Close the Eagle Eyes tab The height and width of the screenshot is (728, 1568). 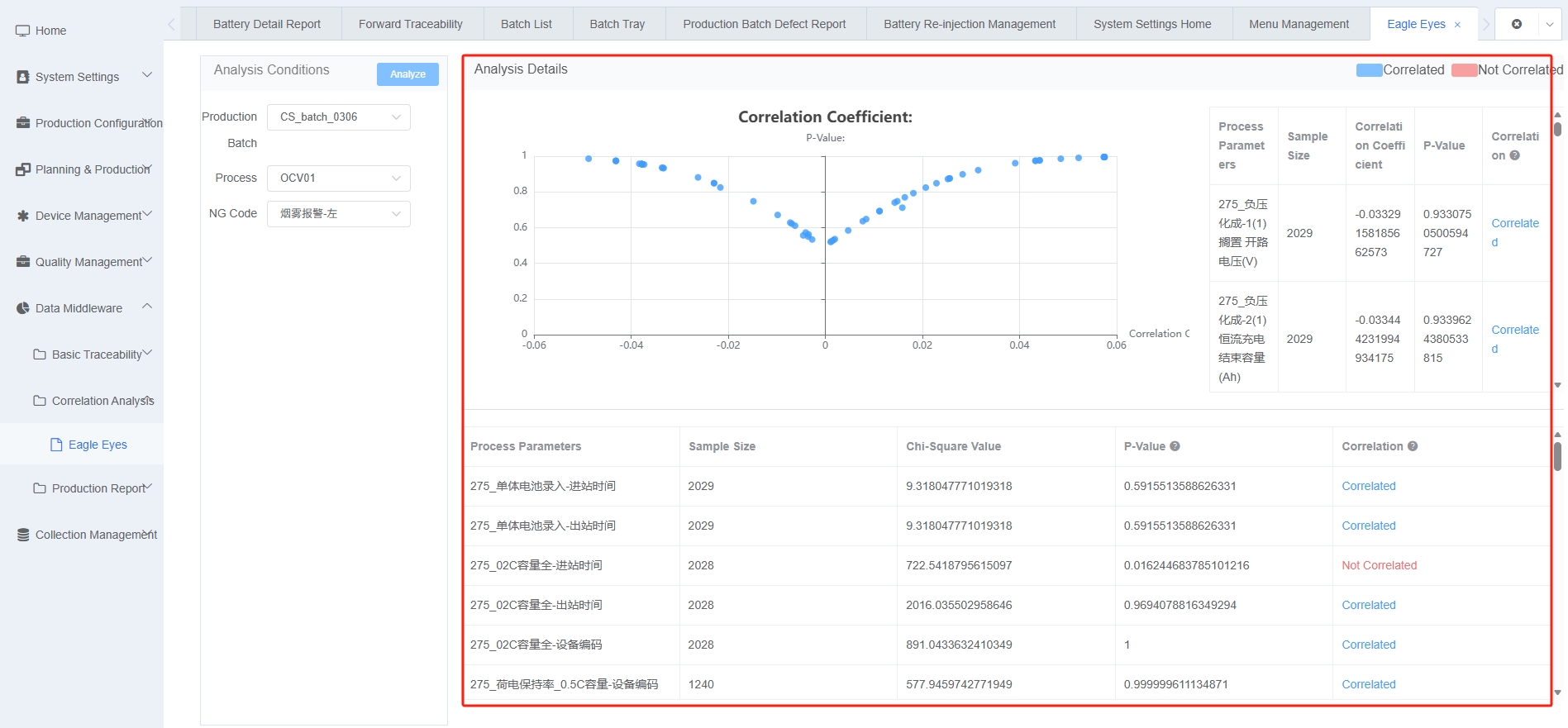tap(1457, 25)
